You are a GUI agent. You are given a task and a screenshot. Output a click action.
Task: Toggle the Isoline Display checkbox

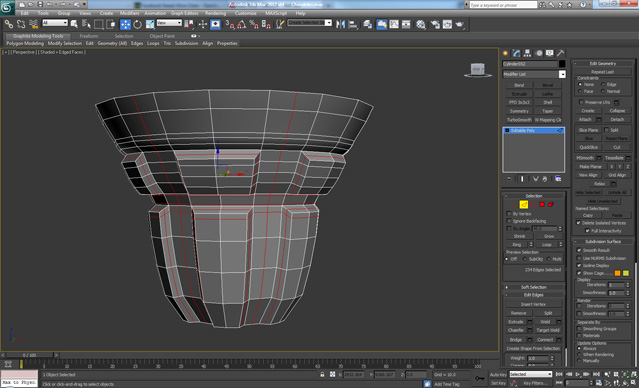[579, 265]
